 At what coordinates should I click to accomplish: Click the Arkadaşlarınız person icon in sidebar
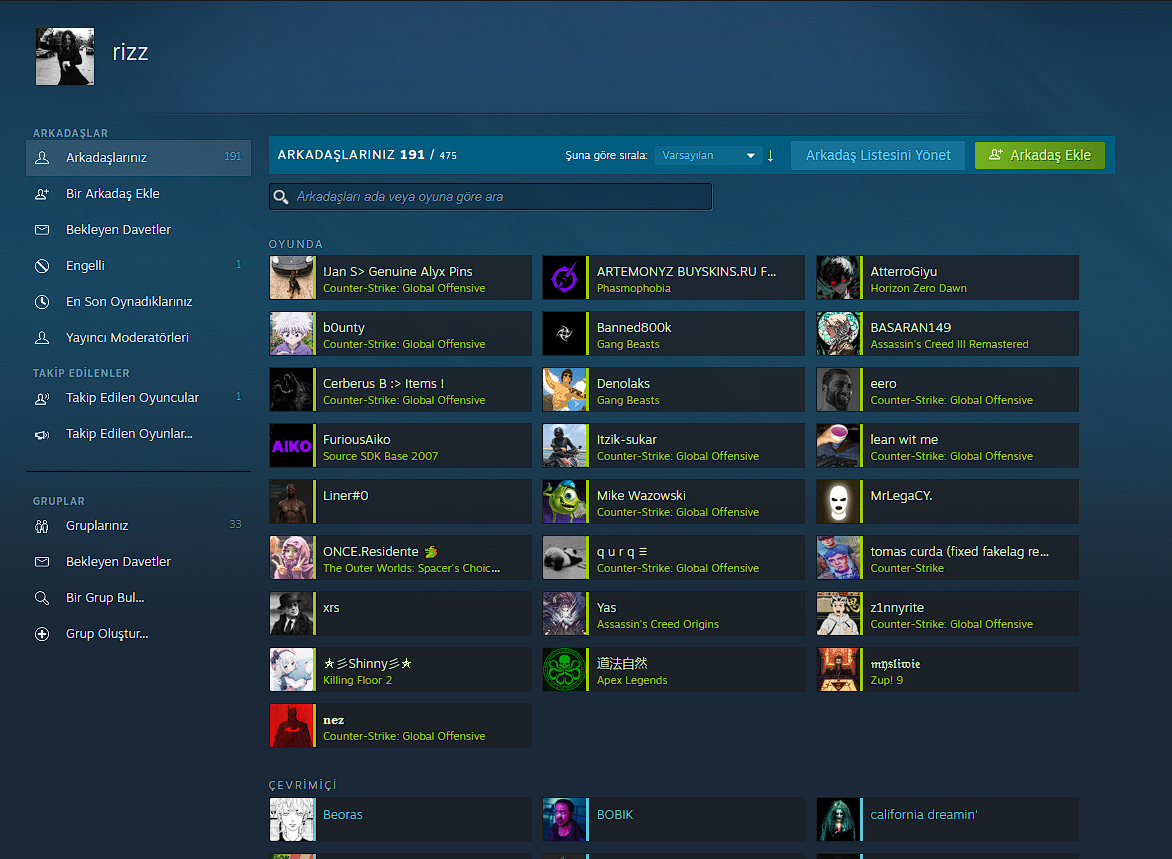pos(42,158)
